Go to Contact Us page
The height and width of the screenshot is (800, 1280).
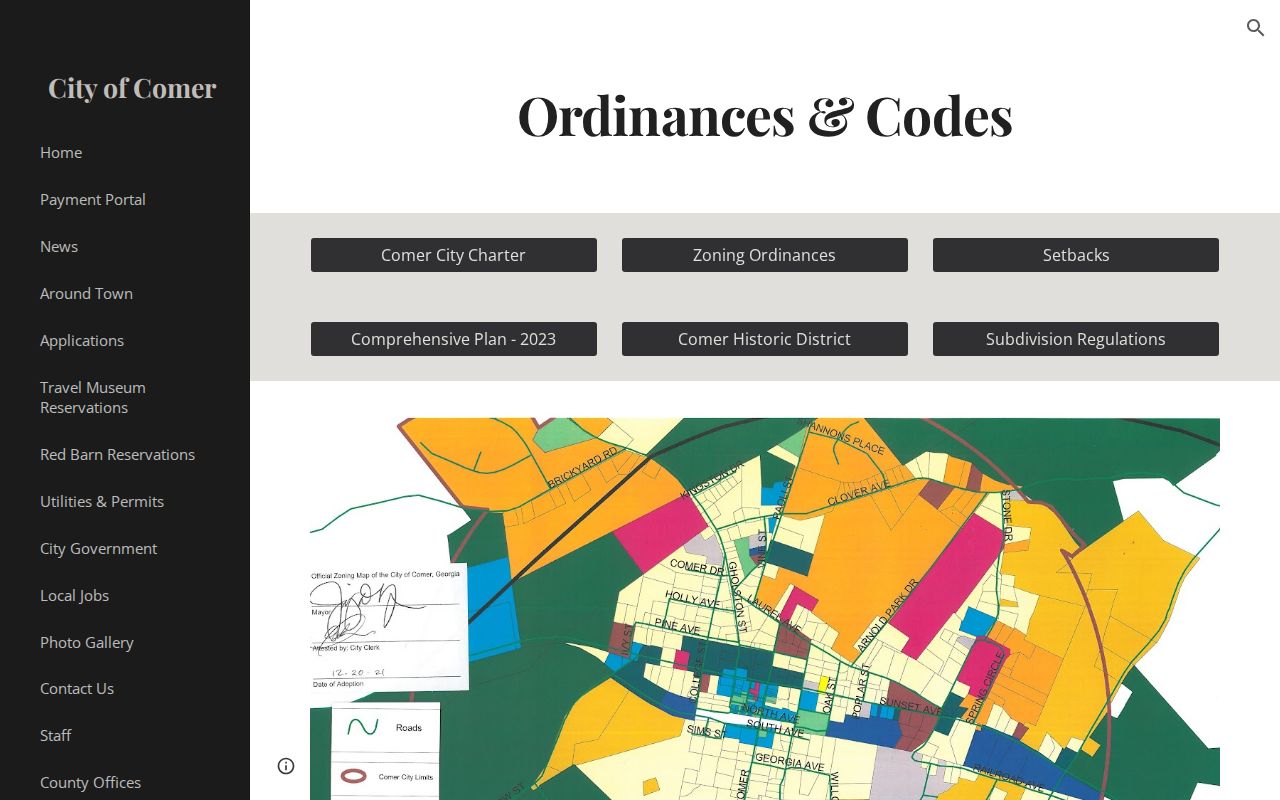77,688
